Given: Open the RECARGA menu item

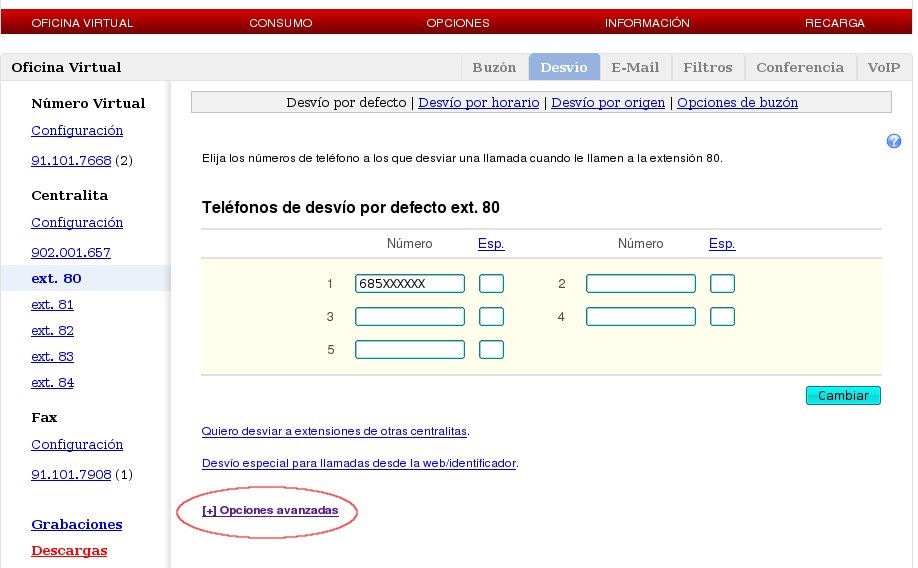Looking at the screenshot, I should coord(835,23).
